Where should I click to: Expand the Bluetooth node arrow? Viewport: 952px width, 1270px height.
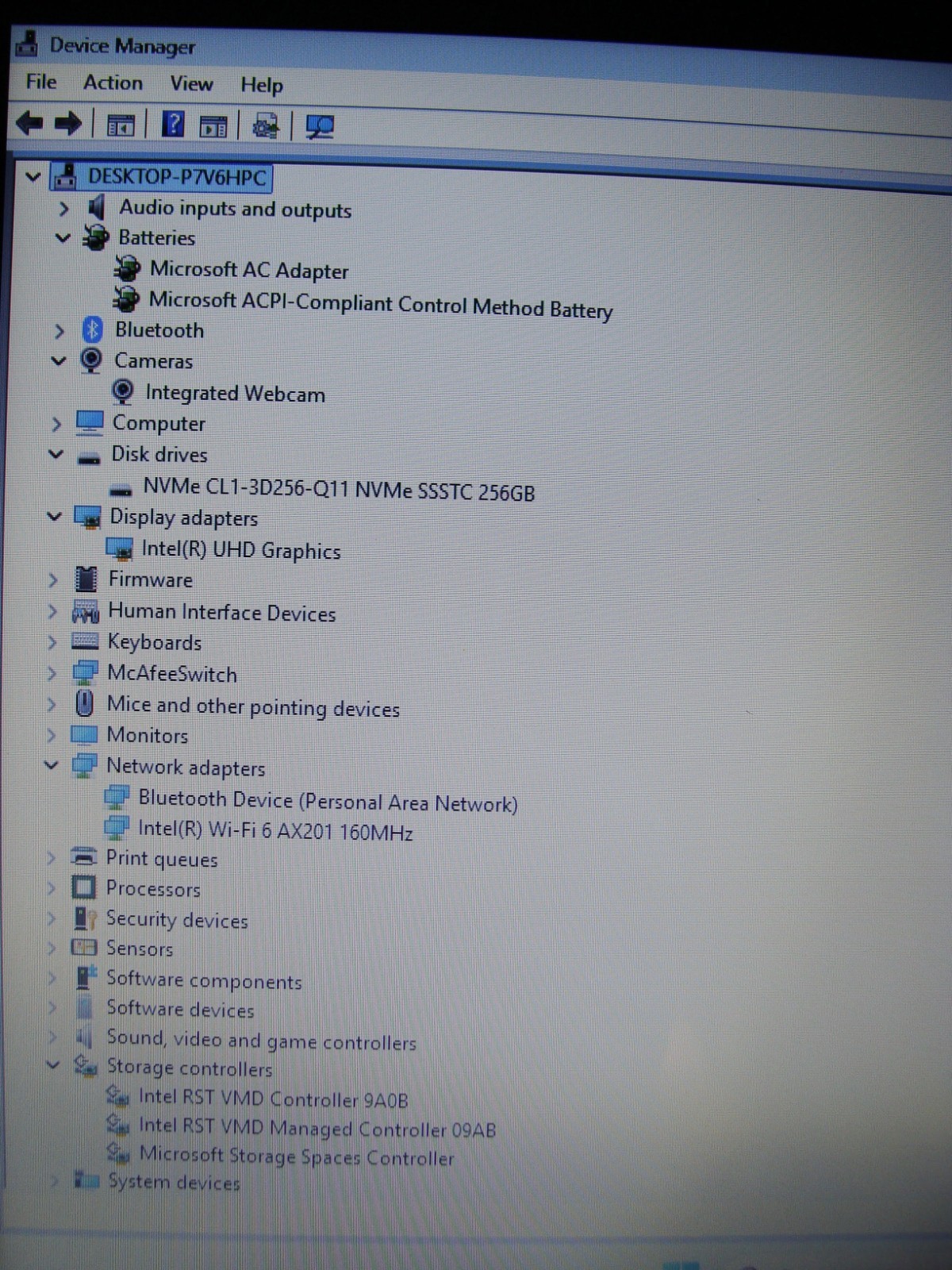click(x=59, y=330)
